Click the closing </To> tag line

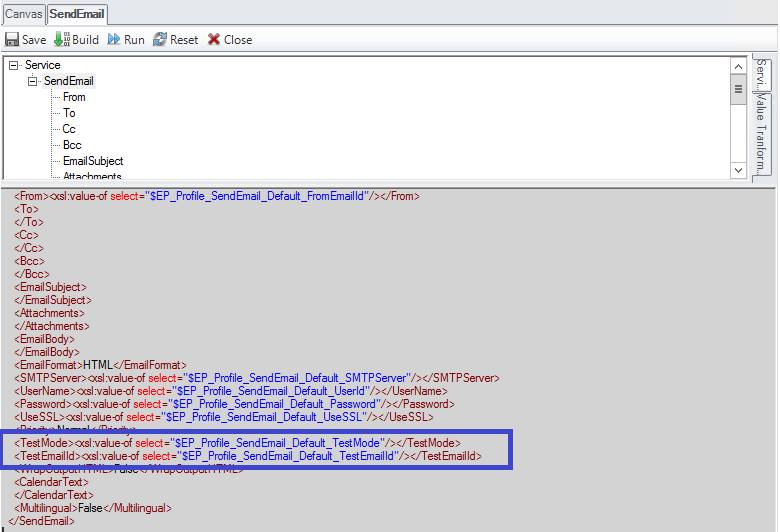(29, 222)
